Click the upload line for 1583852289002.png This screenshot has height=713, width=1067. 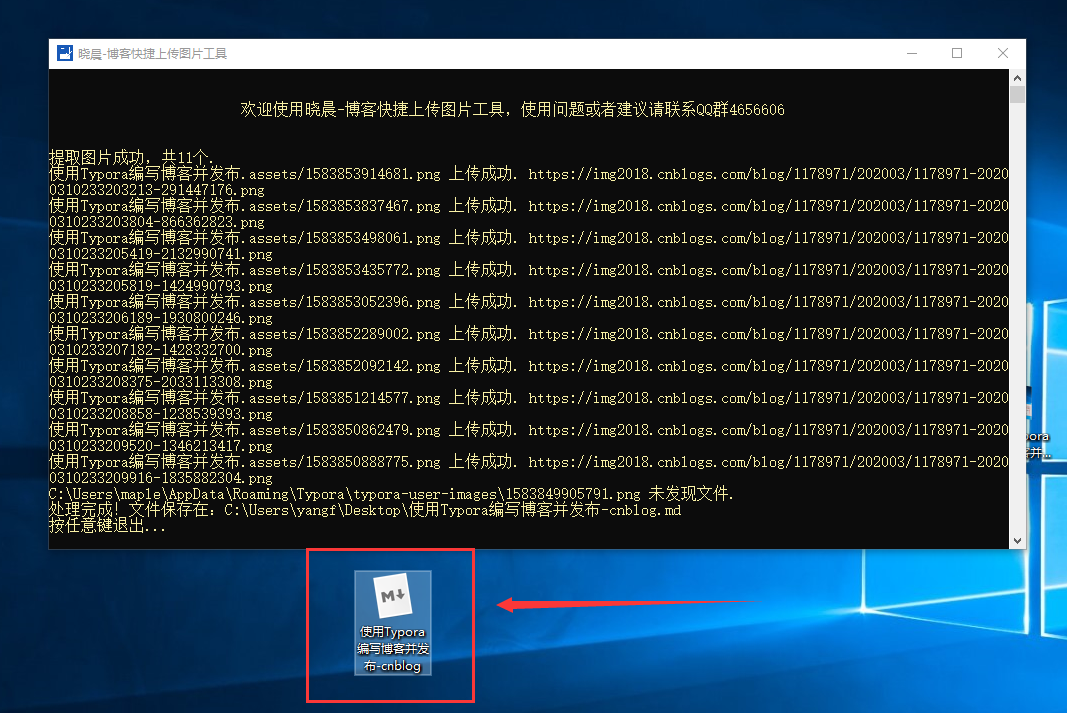(529, 334)
